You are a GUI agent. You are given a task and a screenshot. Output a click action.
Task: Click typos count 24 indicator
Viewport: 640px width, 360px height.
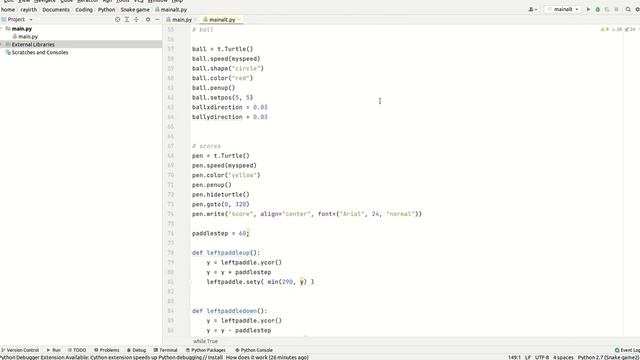[630, 29]
